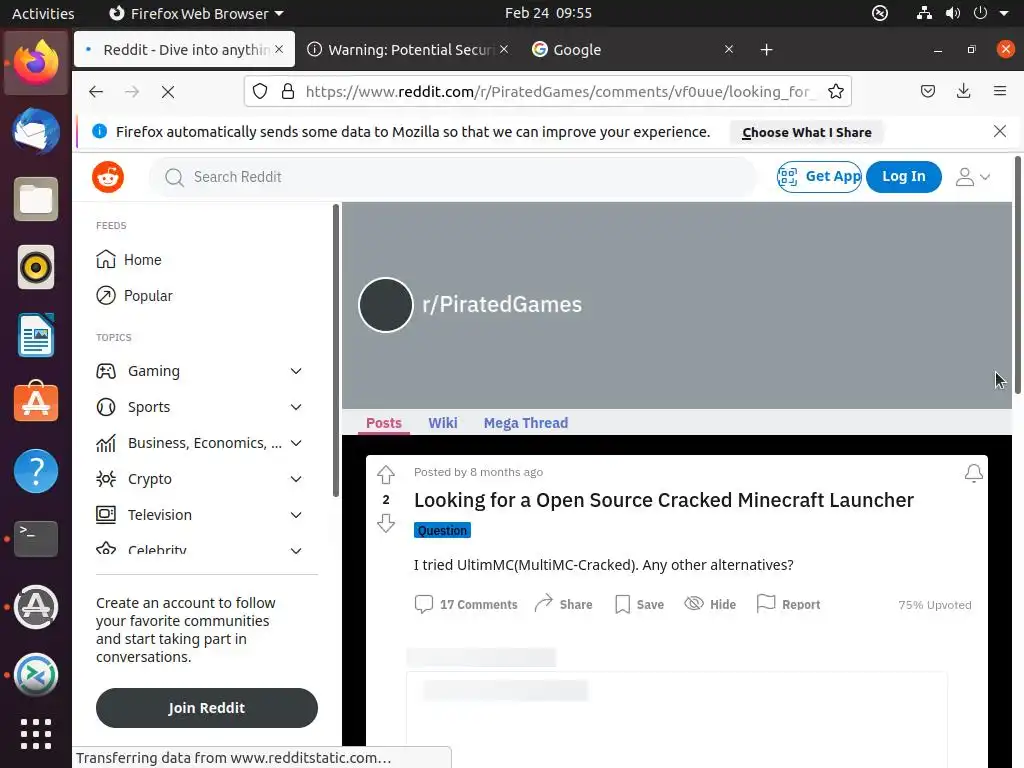Open Ubuntu Software from dock
Image resolution: width=1024 pixels, height=768 pixels.
click(x=36, y=402)
